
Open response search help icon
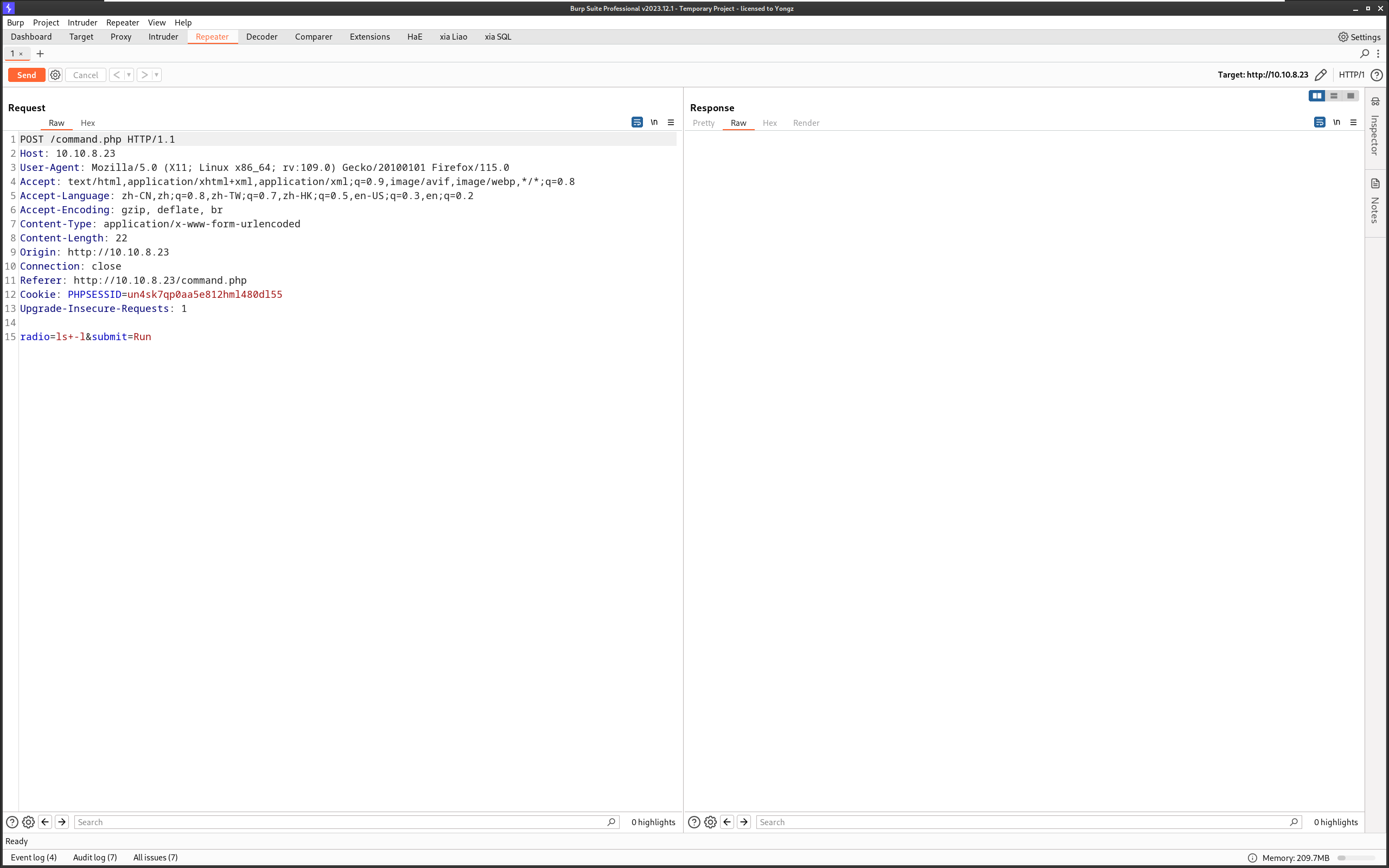694,822
